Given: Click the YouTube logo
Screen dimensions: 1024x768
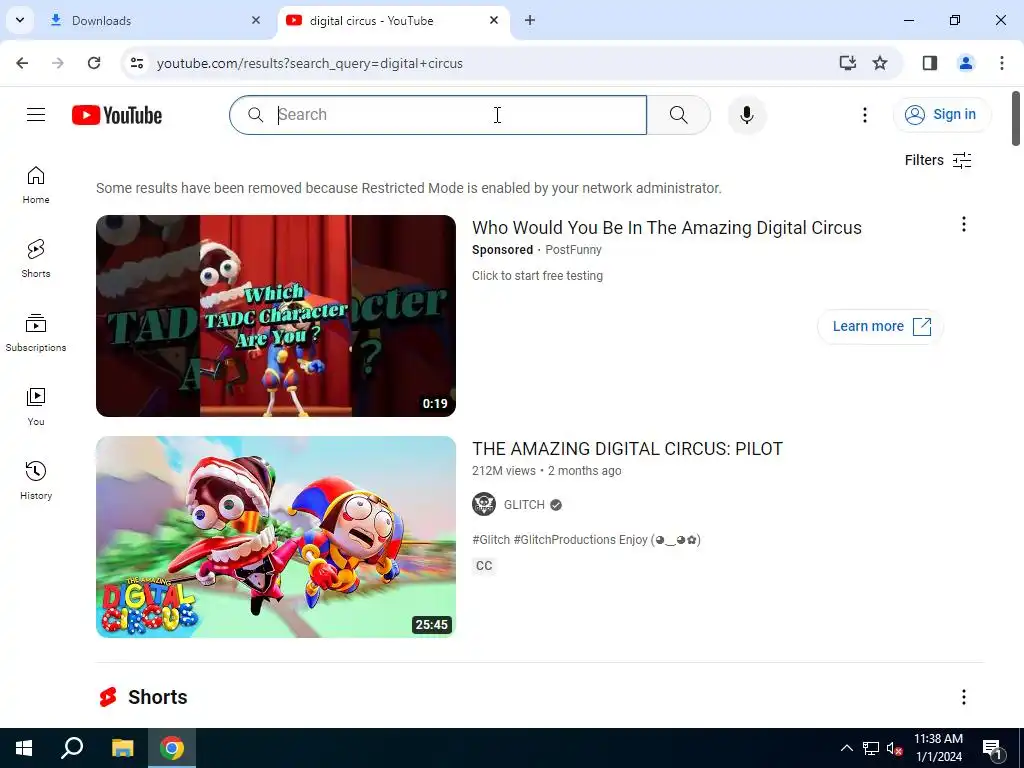Looking at the screenshot, I should point(117,115).
